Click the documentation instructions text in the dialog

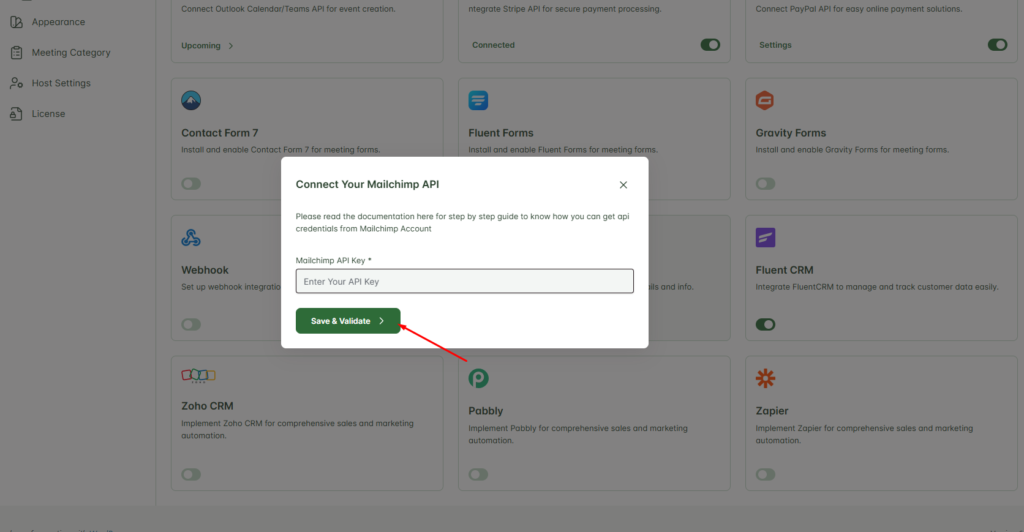point(462,223)
